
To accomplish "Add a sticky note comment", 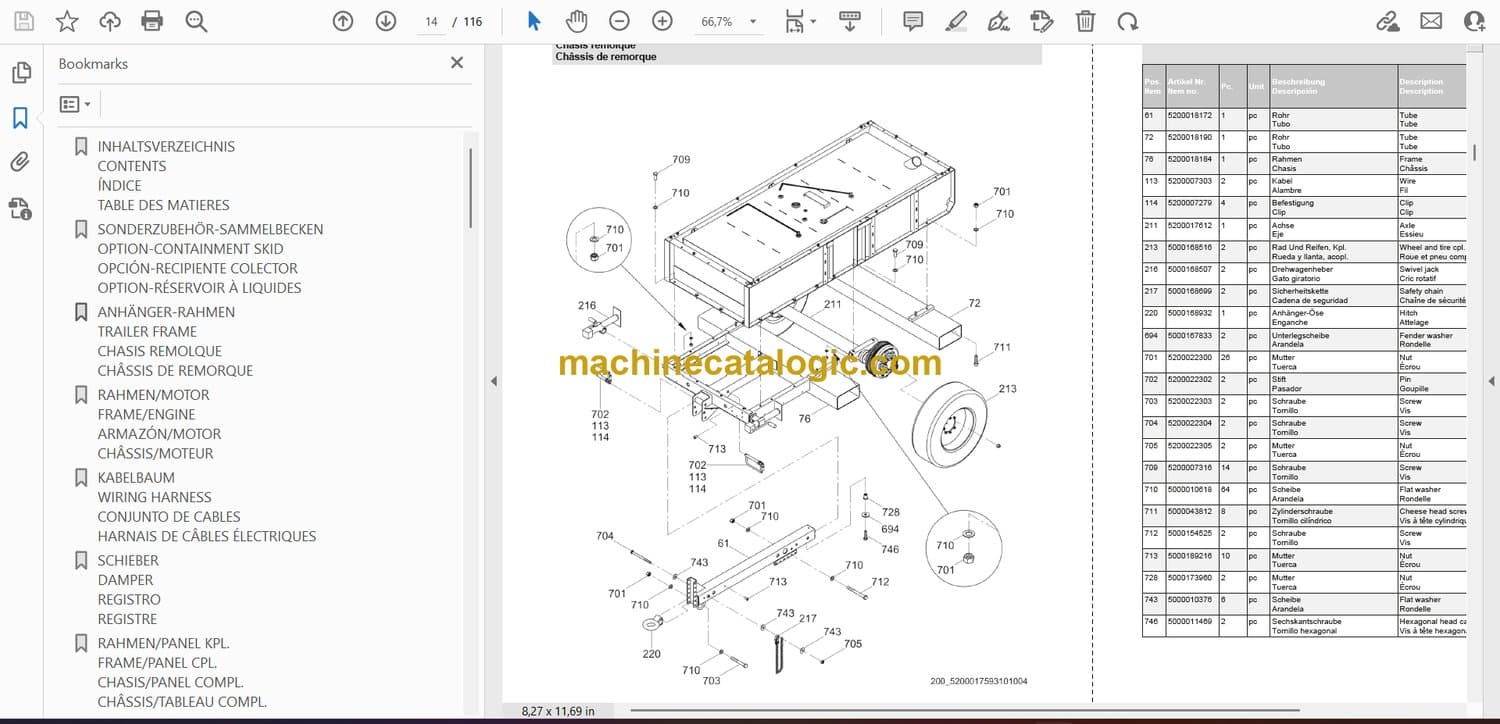I will (913, 21).
